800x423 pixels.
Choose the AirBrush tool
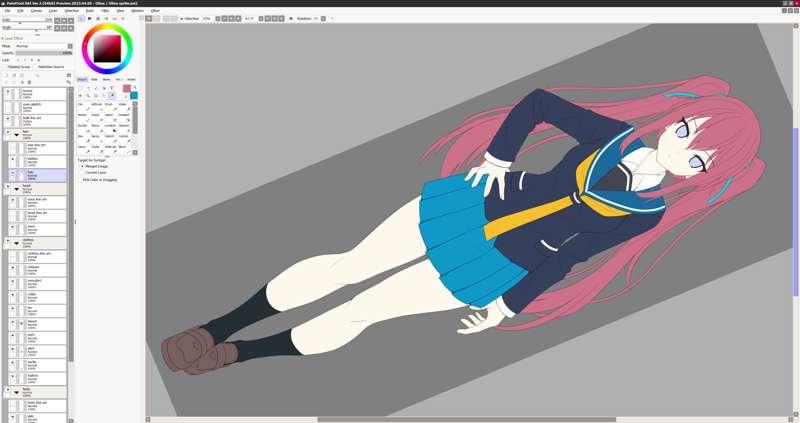(x=96, y=107)
